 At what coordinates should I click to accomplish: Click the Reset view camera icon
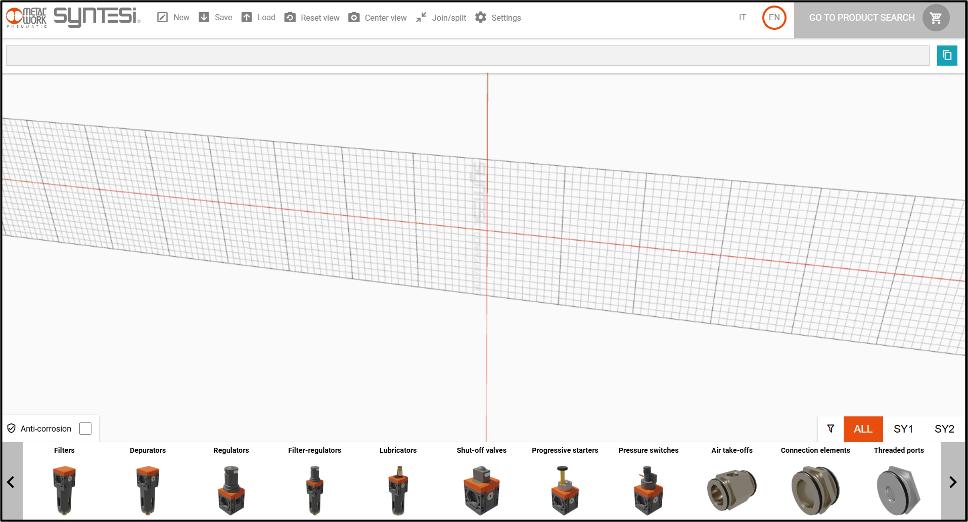click(290, 18)
